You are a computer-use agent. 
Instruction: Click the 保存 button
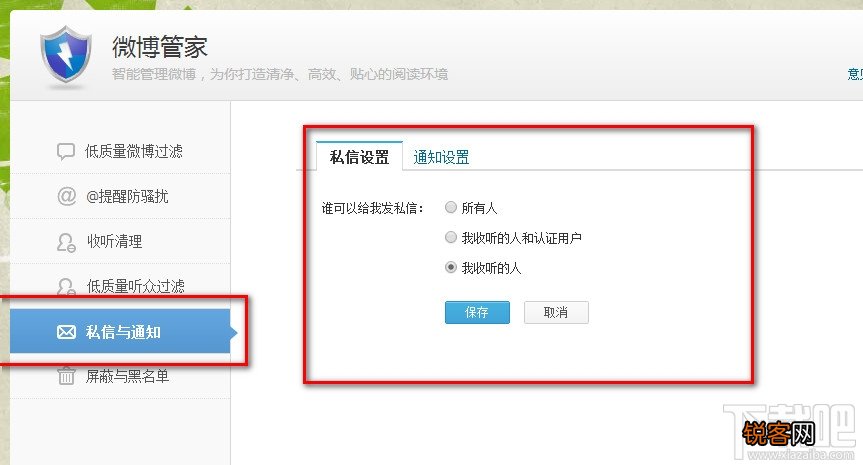pos(477,313)
